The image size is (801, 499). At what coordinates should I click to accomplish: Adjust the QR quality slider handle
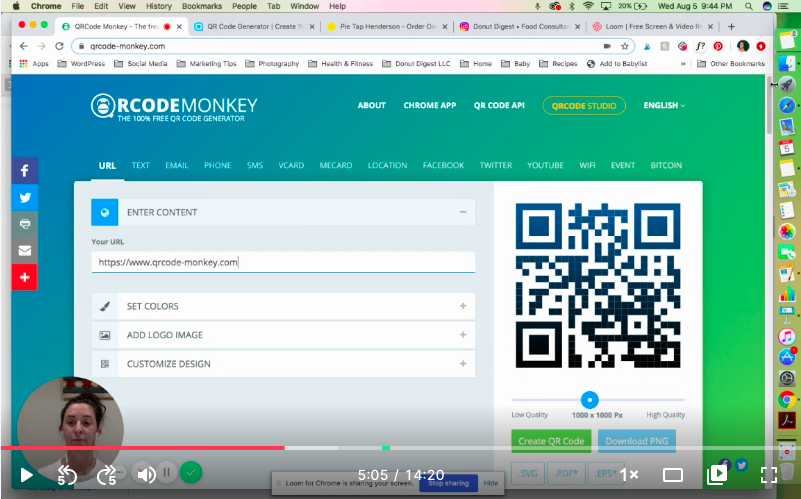[x=590, y=400]
